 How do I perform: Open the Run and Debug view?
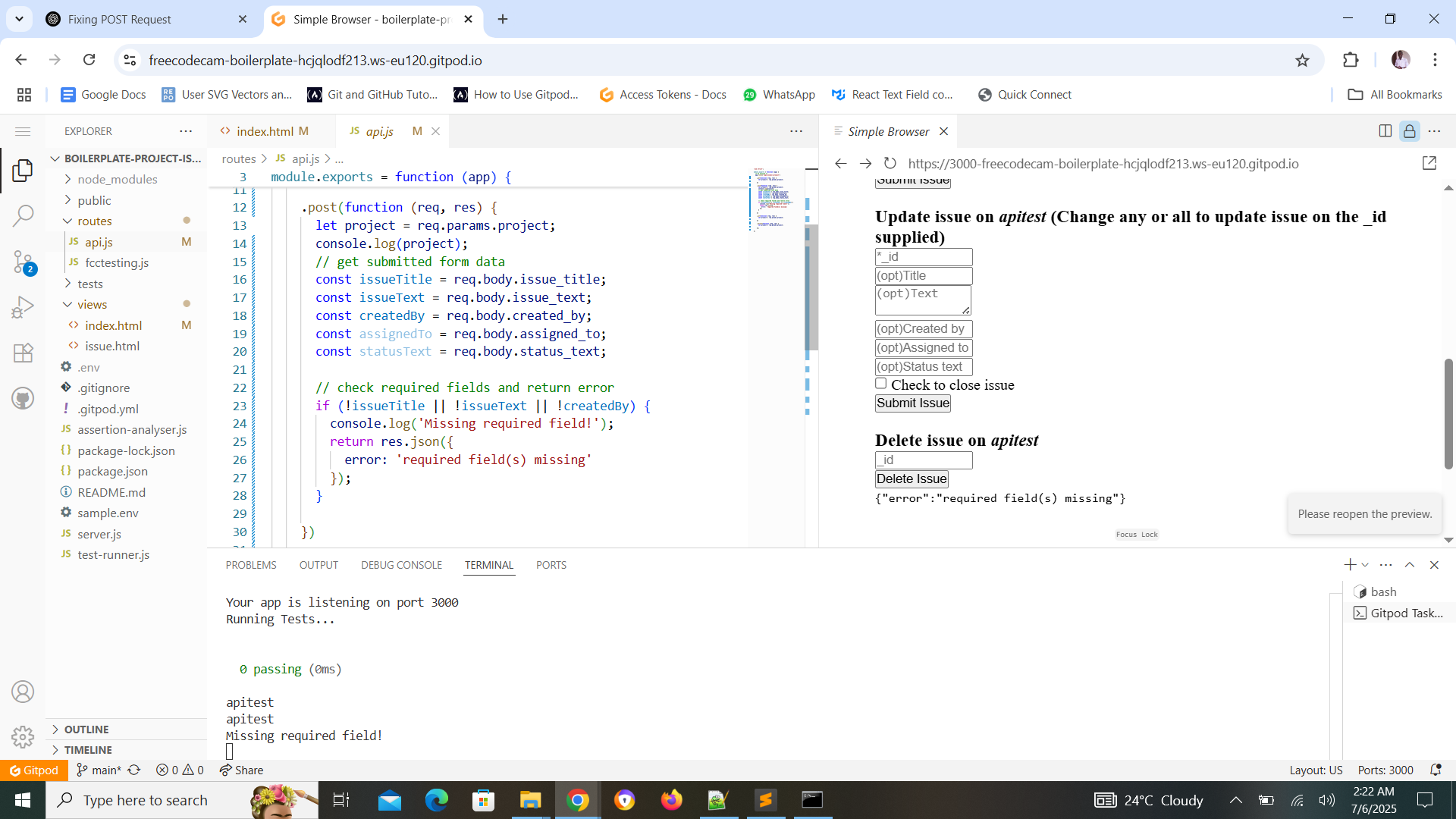pos(23,307)
